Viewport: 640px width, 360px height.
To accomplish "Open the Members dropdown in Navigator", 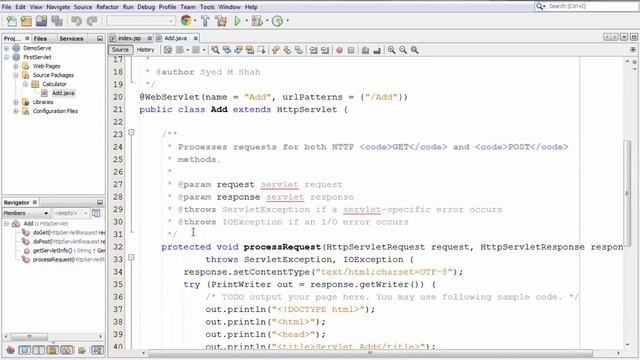I will tap(26, 213).
